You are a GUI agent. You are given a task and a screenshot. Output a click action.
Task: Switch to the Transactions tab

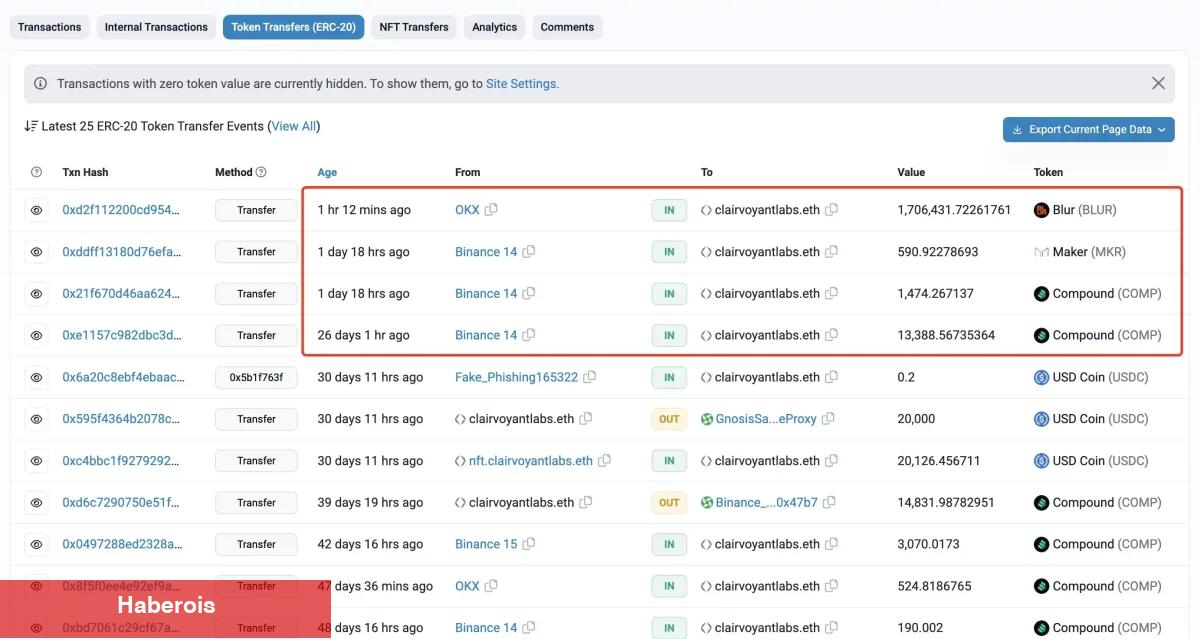[50, 27]
